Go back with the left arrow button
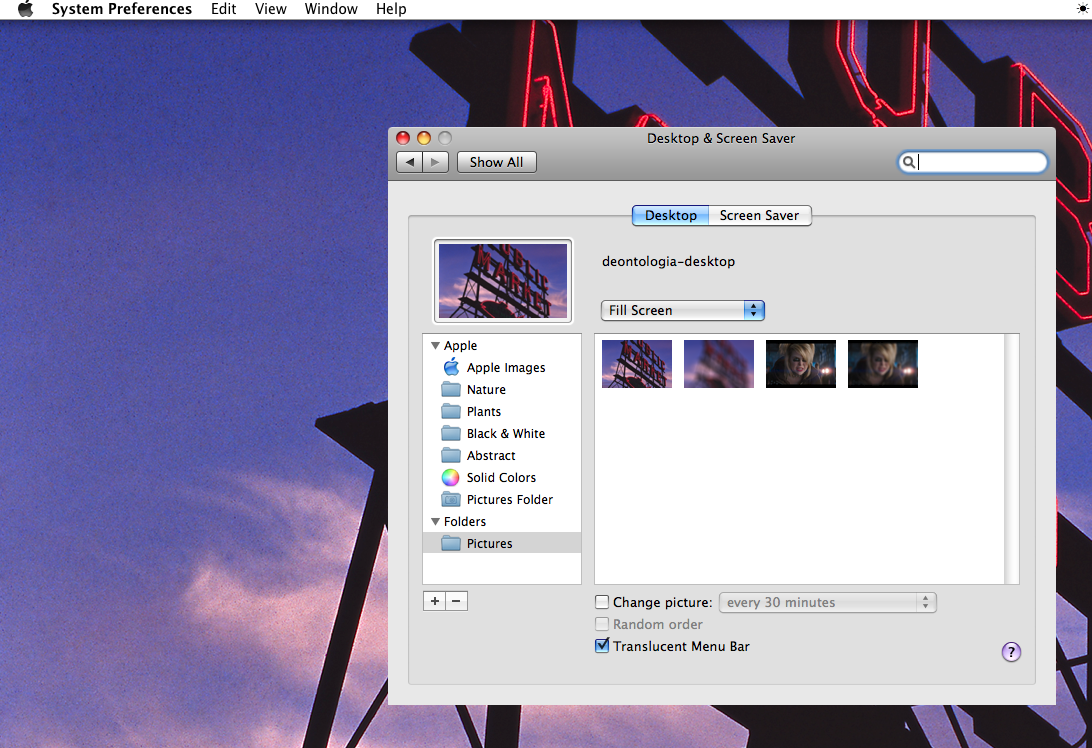The height and width of the screenshot is (748, 1092). [x=410, y=162]
